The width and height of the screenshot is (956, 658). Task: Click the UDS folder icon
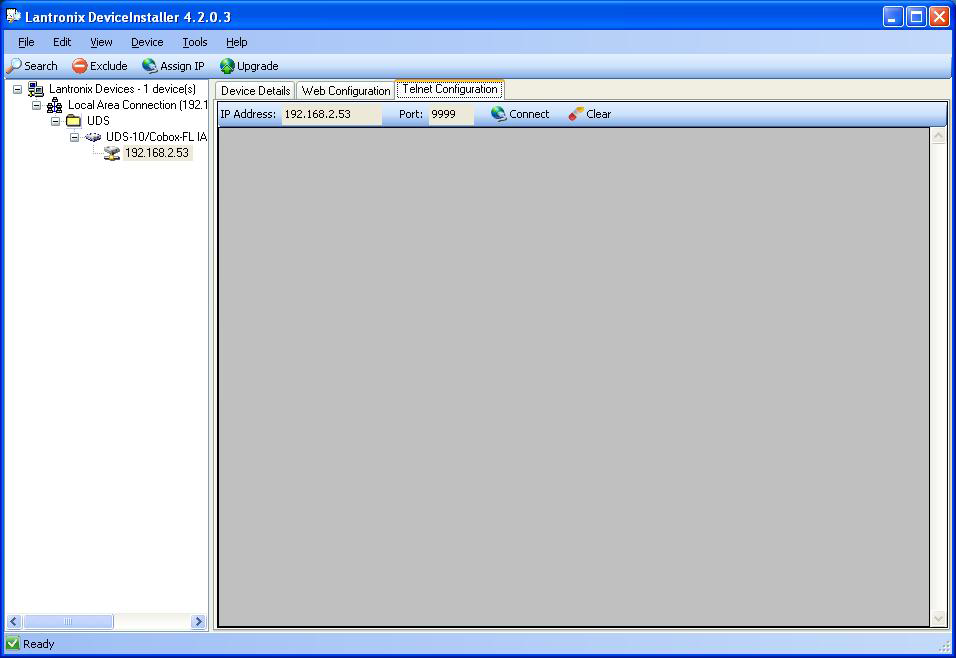point(74,121)
